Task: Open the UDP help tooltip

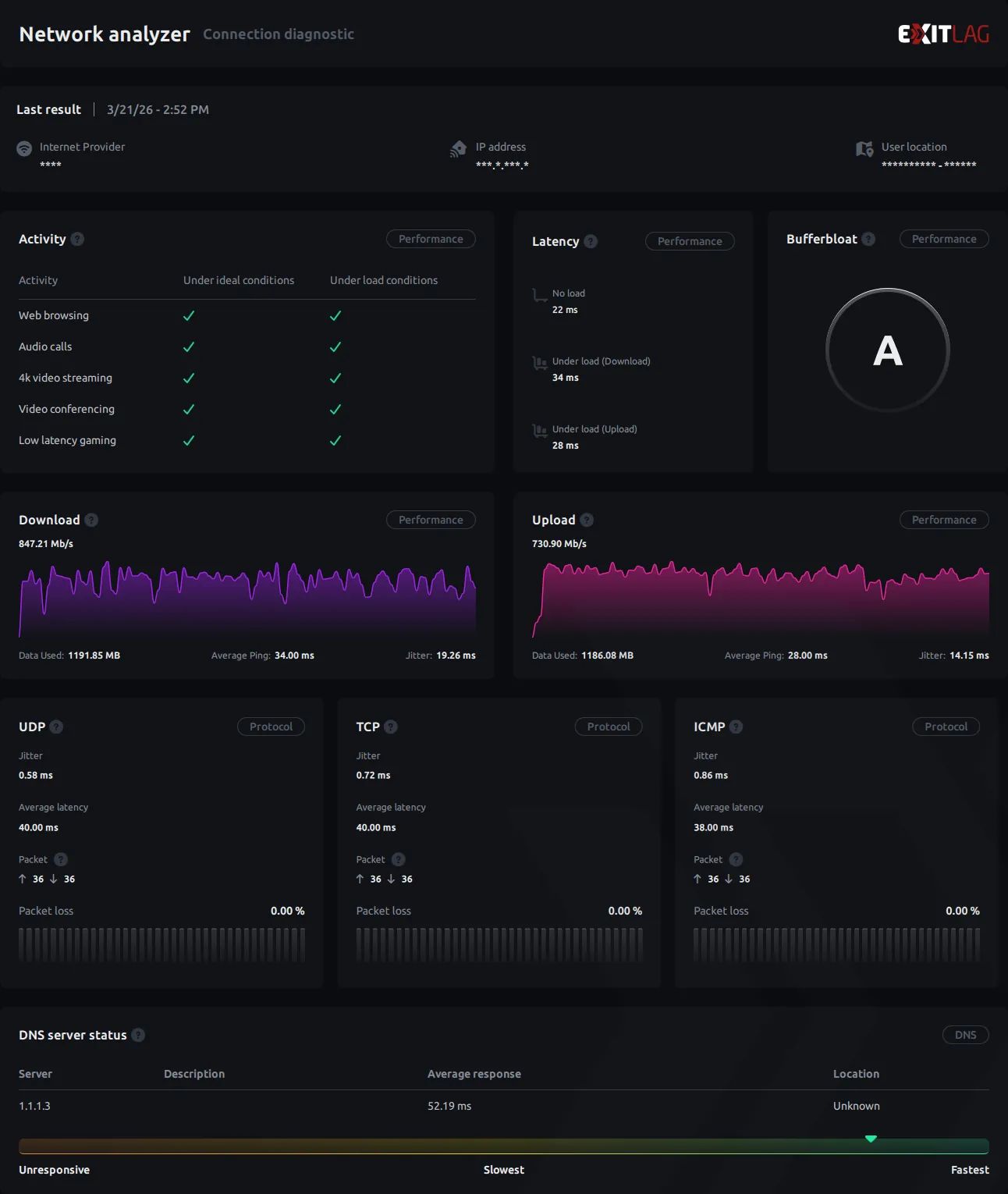Action: (x=55, y=727)
